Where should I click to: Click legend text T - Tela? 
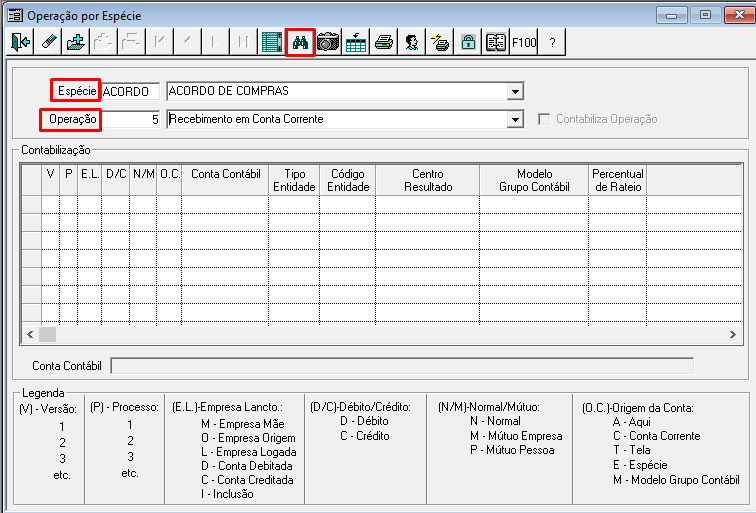pyautogui.click(x=632, y=450)
